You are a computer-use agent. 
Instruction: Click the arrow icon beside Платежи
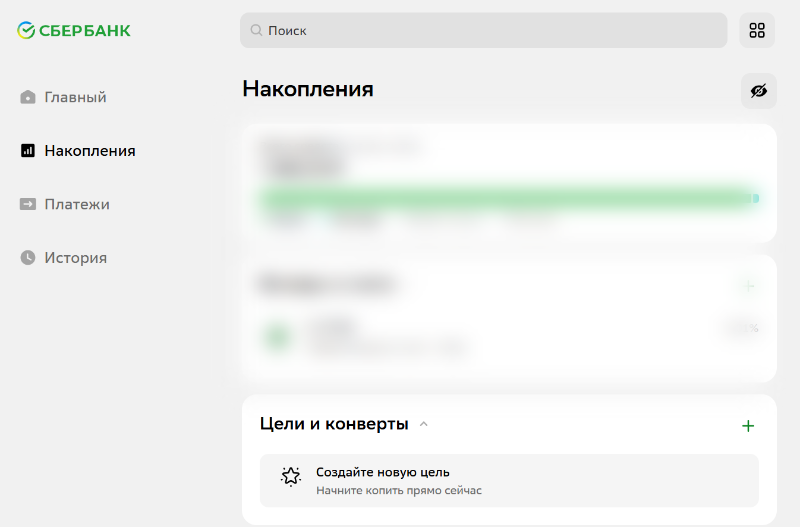click(28, 204)
